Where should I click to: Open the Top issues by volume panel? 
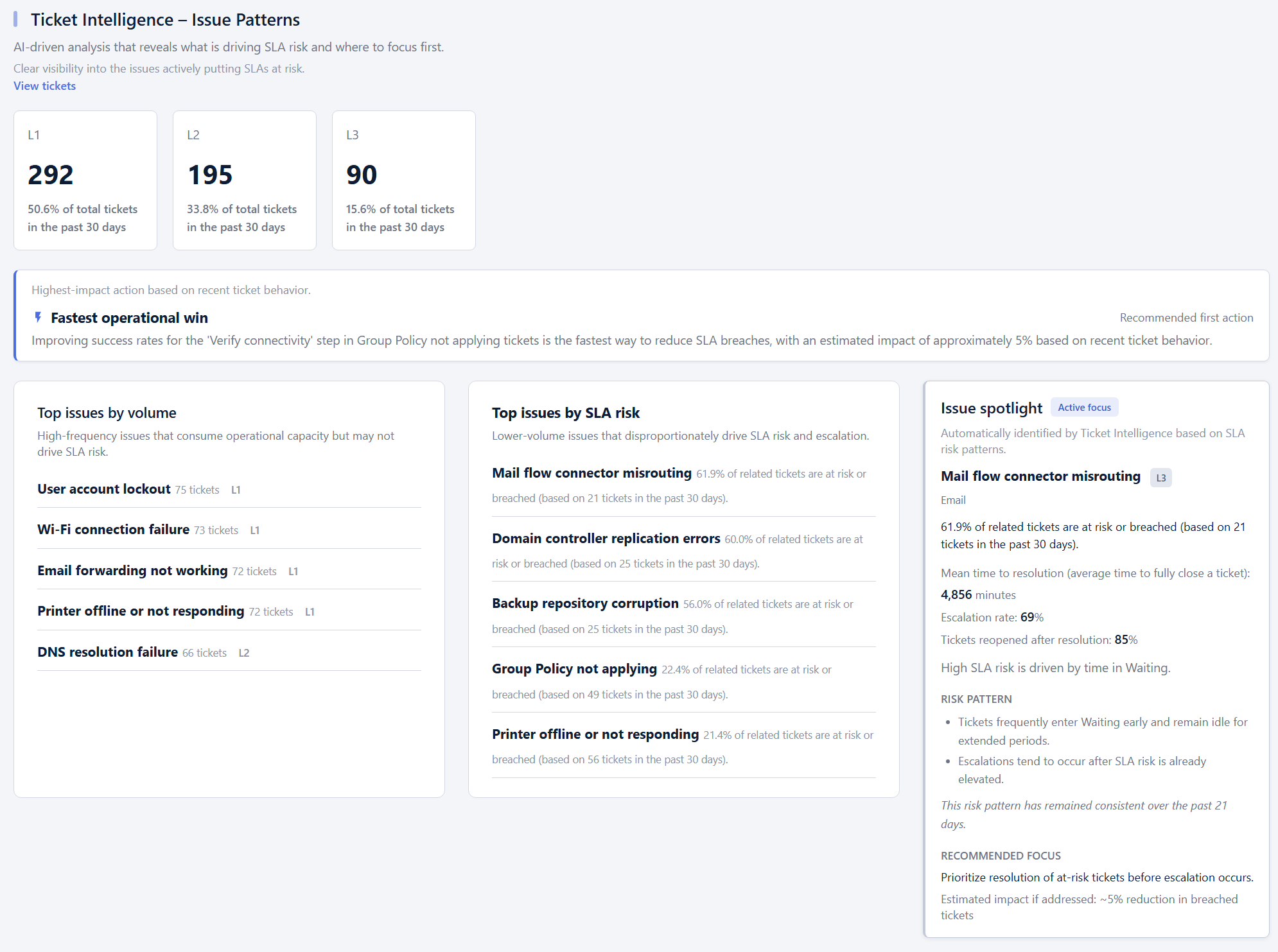[x=107, y=413]
